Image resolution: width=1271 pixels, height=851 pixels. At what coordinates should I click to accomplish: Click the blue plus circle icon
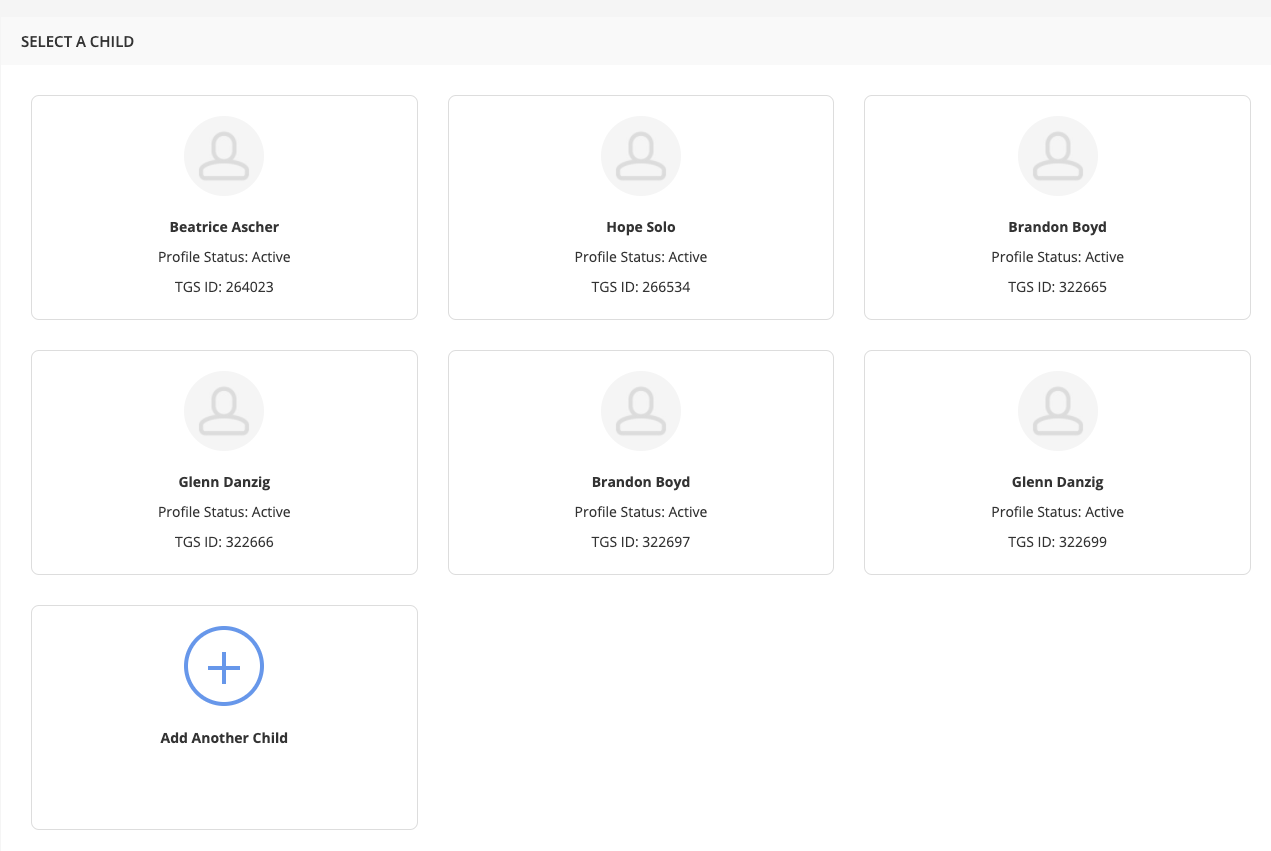(x=224, y=666)
